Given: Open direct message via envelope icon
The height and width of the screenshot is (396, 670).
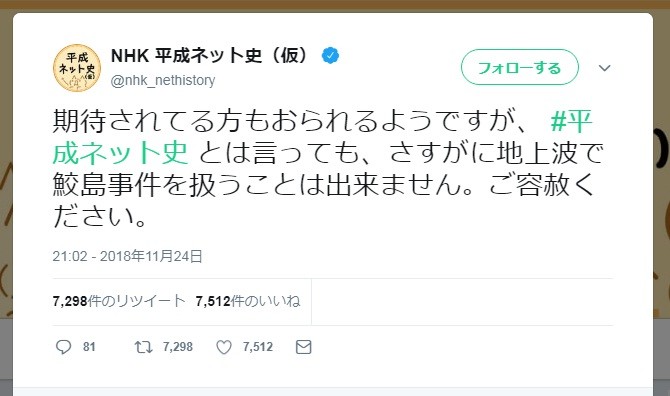Looking at the screenshot, I should (x=303, y=347).
